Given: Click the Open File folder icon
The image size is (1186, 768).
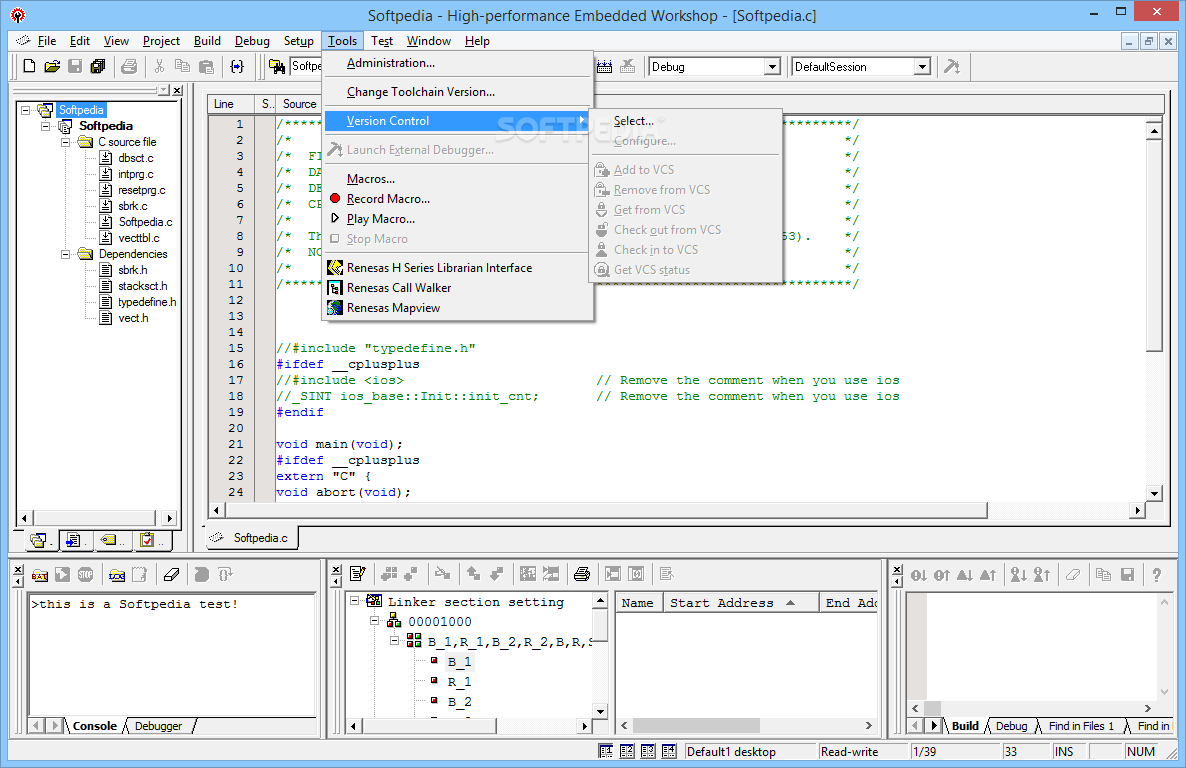Looking at the screenshot, I should coord(52,67).
